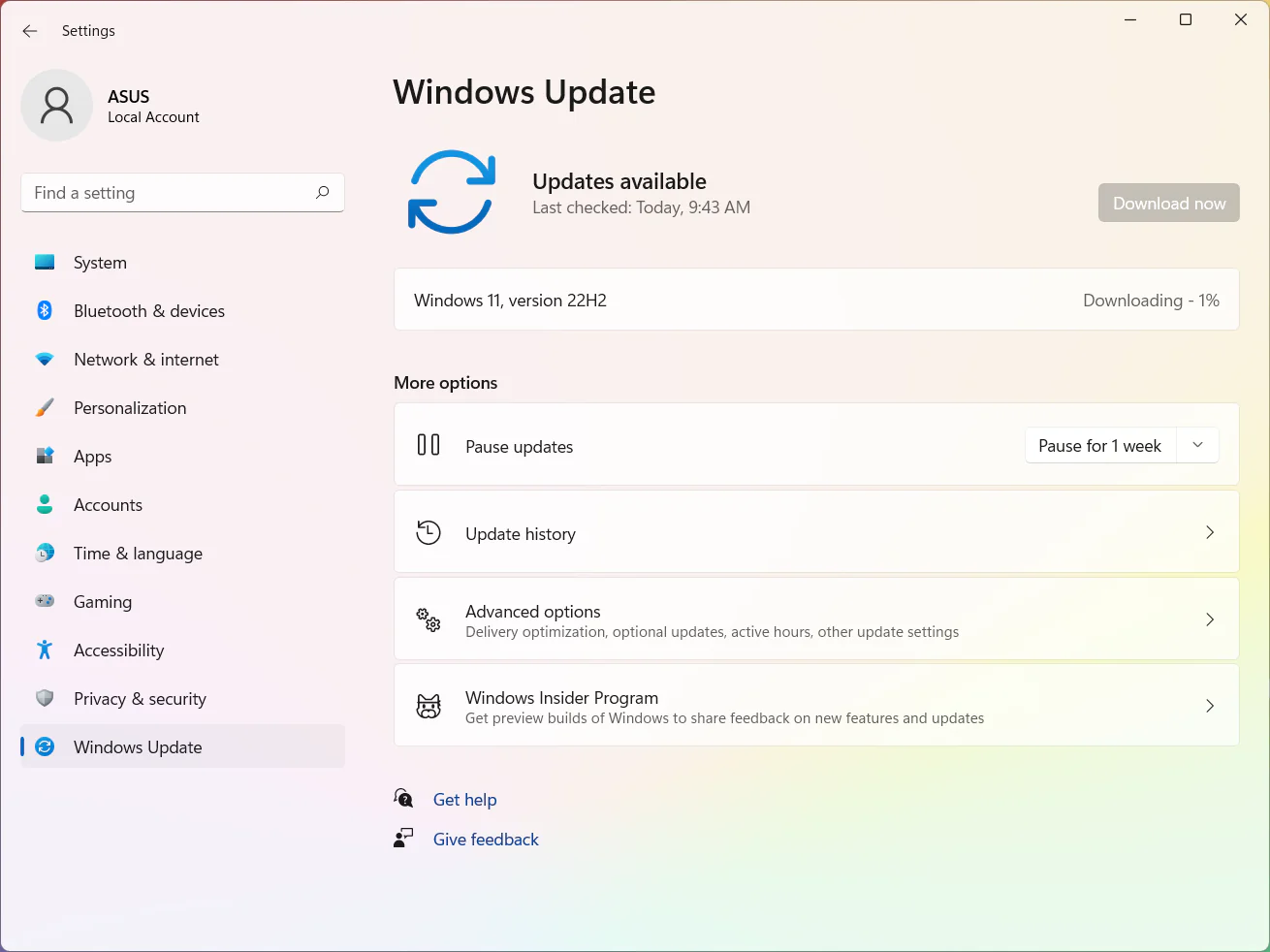Click the Download now button

(x=1168, y=203)
